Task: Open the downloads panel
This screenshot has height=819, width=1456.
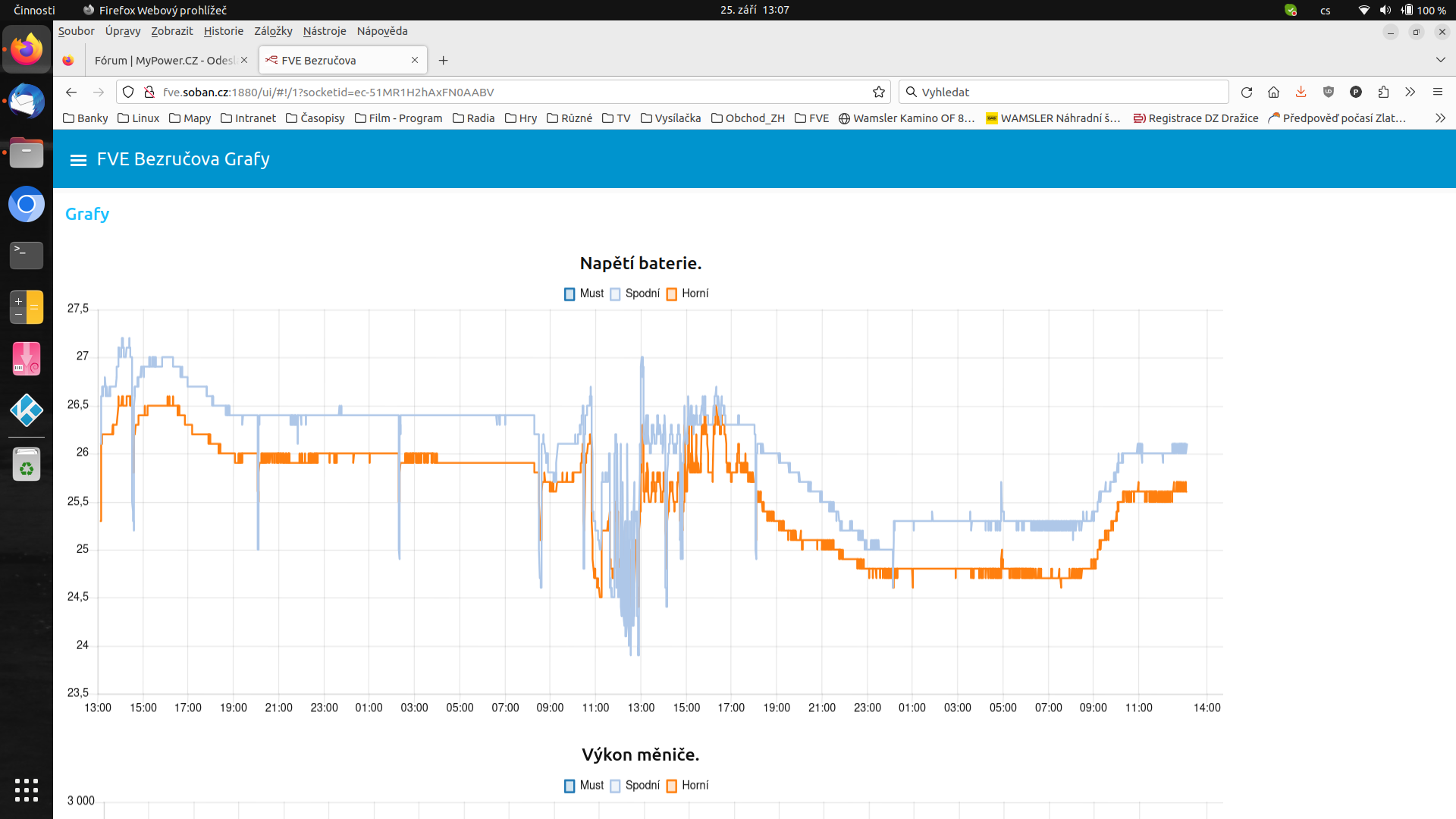Action: tap(1301, 92)
